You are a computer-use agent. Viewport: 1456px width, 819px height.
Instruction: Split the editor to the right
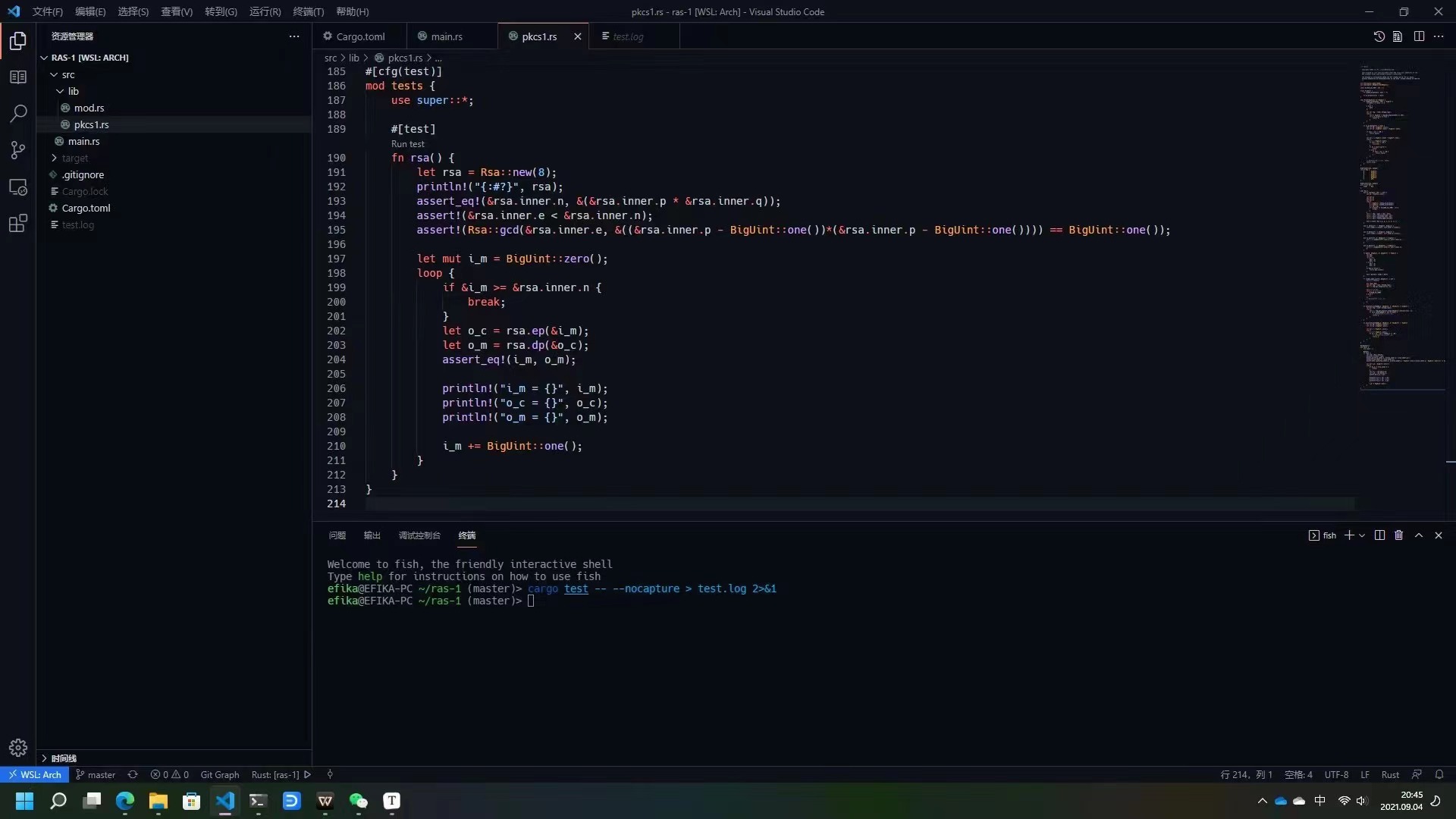coord(1419,36)
